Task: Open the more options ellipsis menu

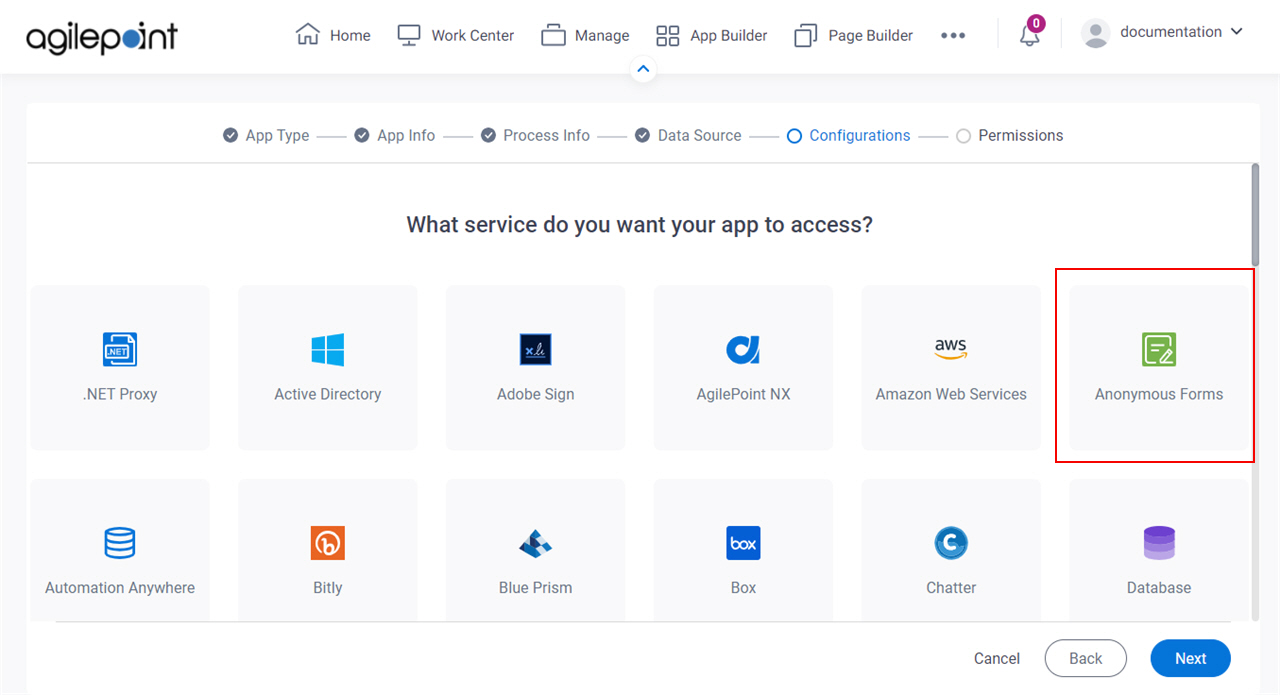Action: point(953,35)
